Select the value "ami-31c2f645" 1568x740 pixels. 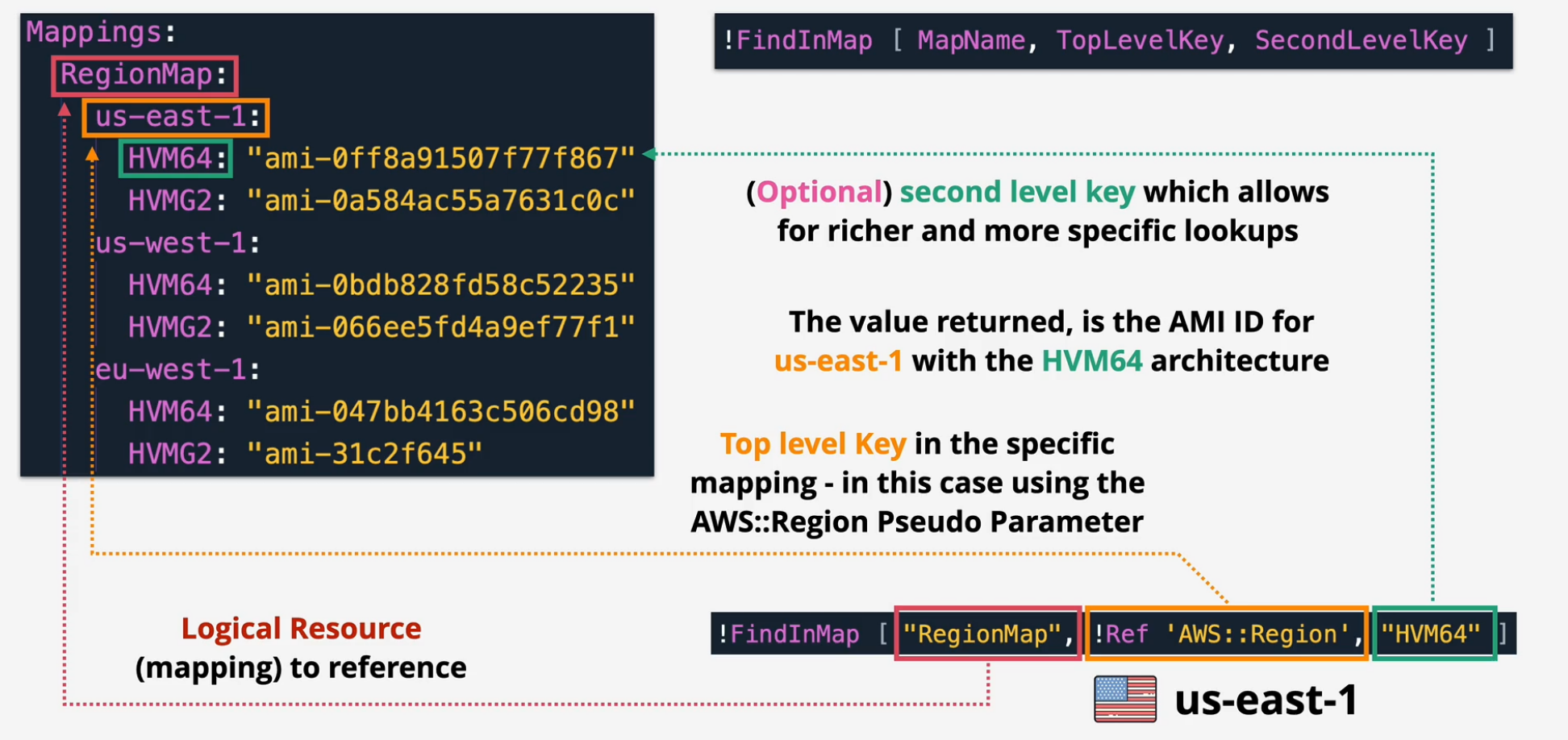click(365, 454)
